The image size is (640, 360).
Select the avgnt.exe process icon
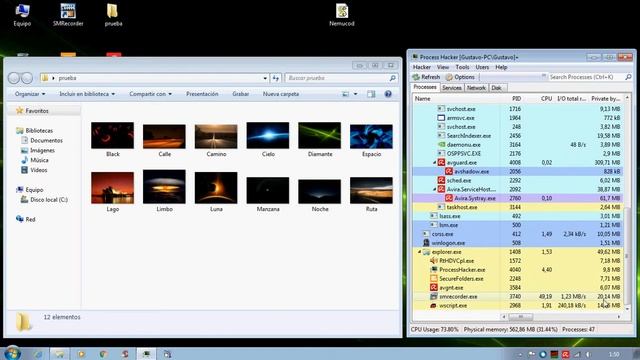coord(434,287)
